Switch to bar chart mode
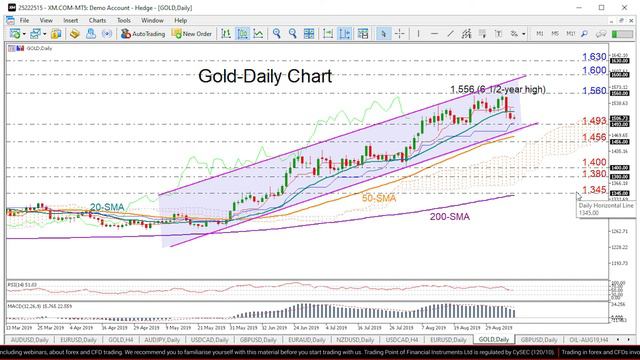This screenshot has width=640, height=360. click(x=226, y=34)
